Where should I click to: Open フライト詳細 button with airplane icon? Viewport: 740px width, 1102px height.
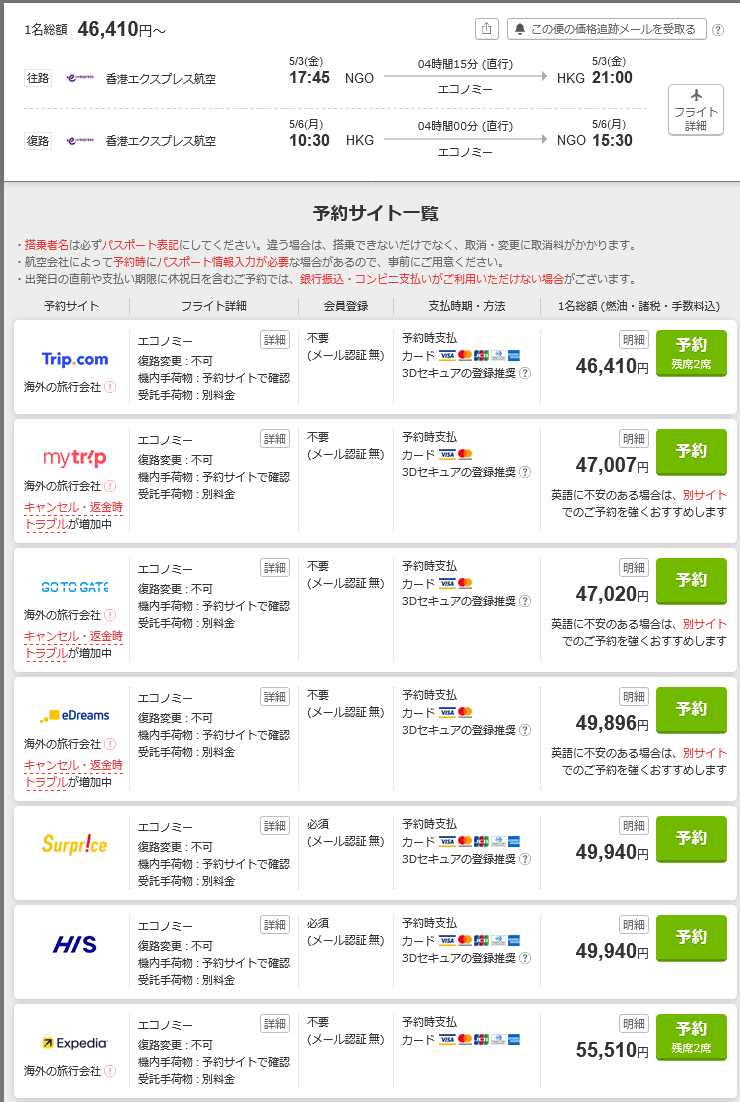click(x=696, y=110)
